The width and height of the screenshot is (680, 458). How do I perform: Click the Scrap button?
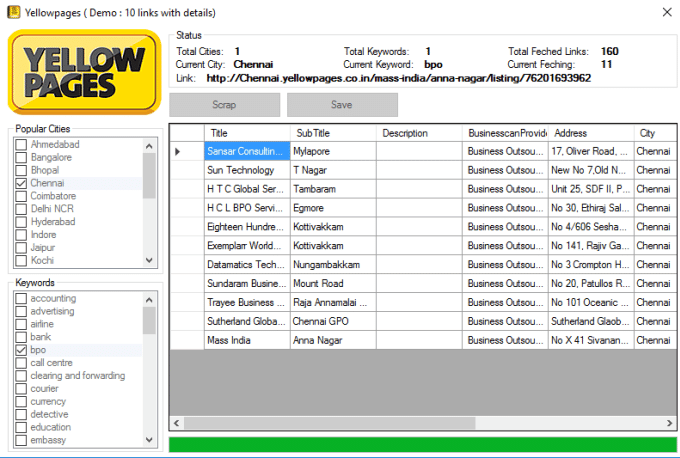point(224,105)
